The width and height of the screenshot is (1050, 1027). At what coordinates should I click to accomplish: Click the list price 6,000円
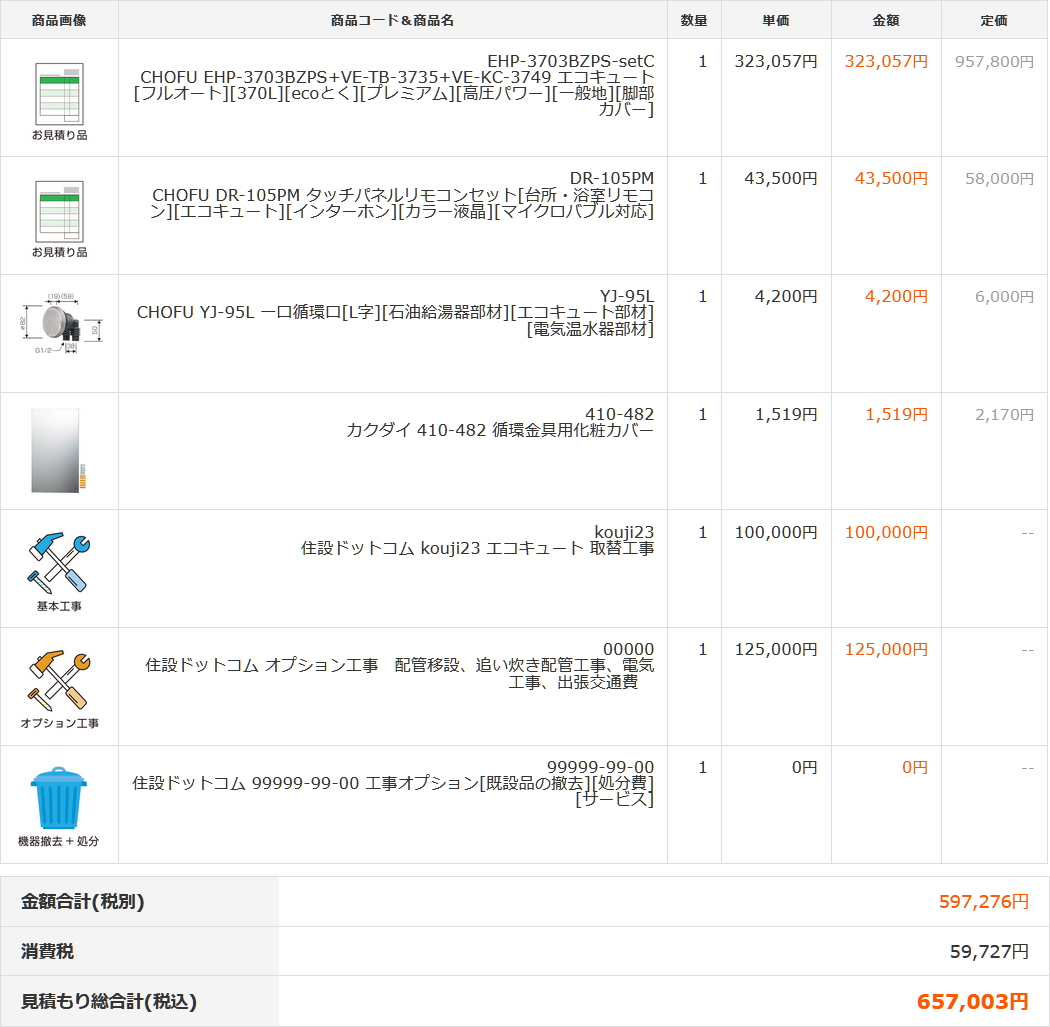[x=1004, y=297]
